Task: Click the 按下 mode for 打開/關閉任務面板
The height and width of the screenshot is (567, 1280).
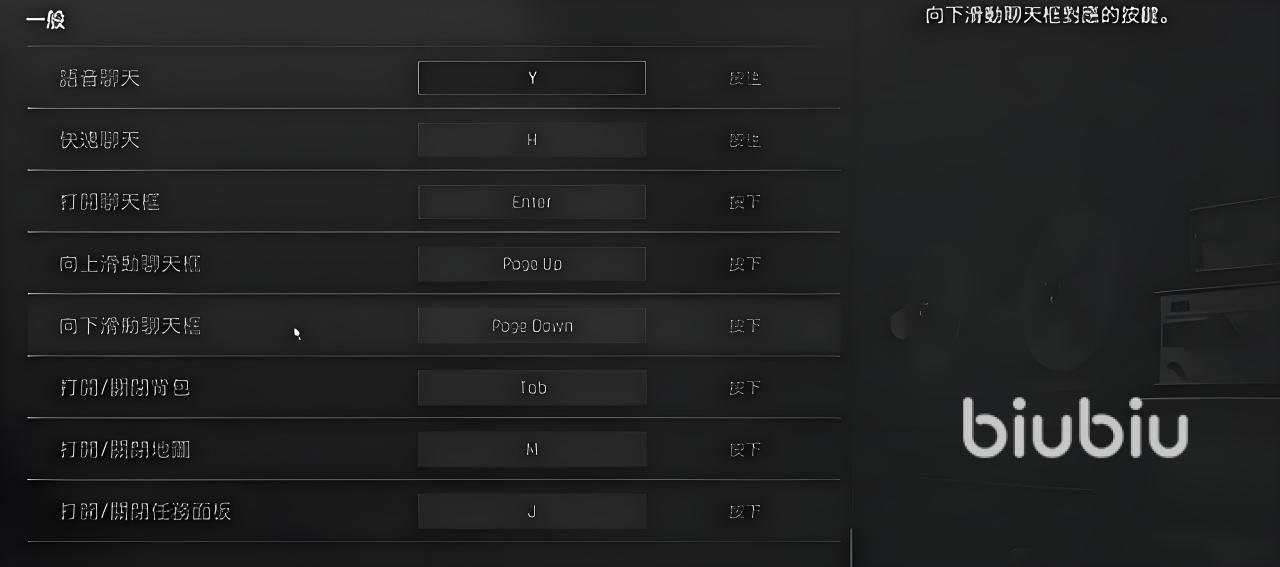Action: tap(745, 512)
